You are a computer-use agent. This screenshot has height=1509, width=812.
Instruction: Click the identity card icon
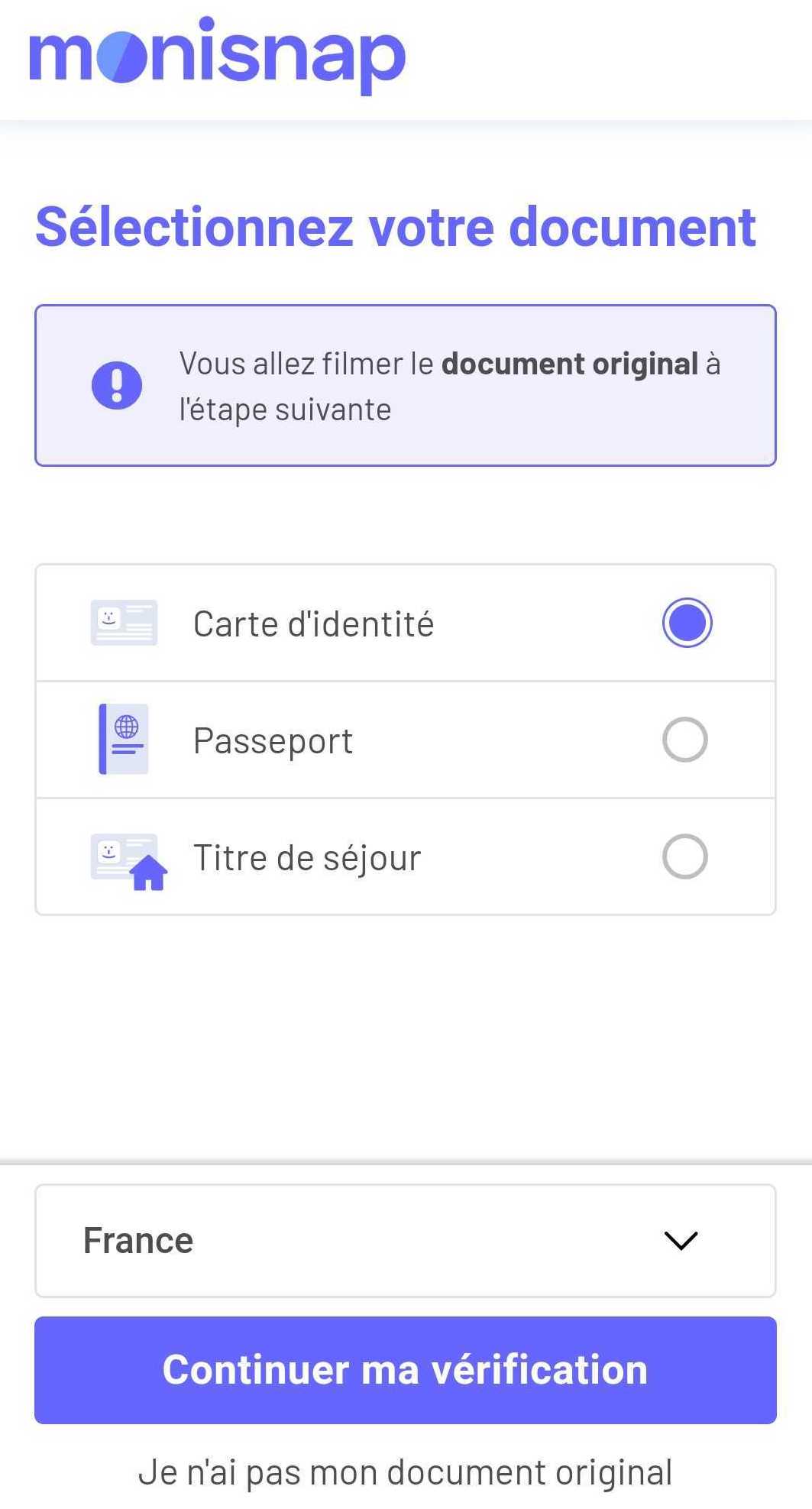pos(124,623)
